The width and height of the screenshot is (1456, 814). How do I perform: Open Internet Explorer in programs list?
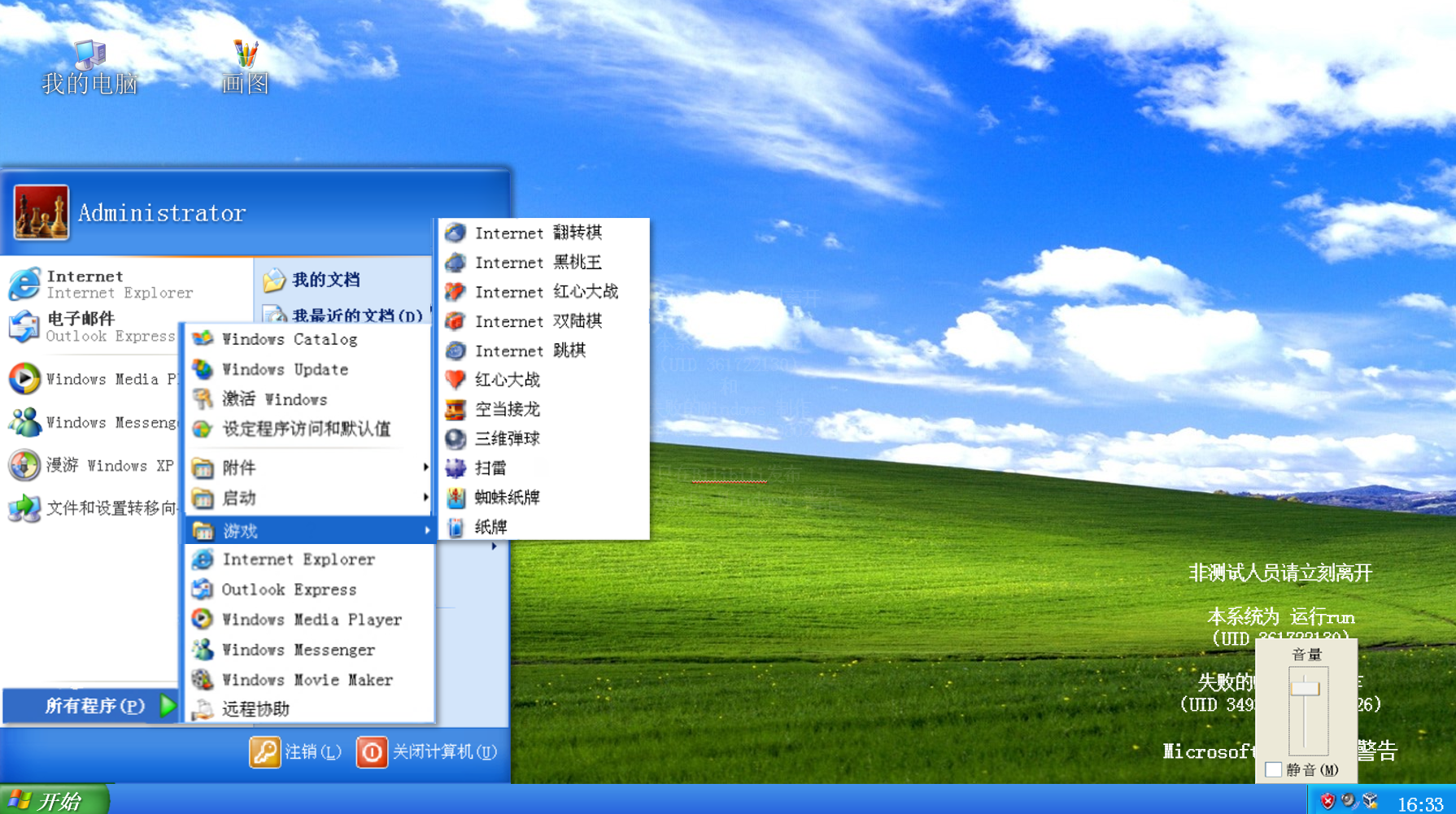tap(309, 559)
